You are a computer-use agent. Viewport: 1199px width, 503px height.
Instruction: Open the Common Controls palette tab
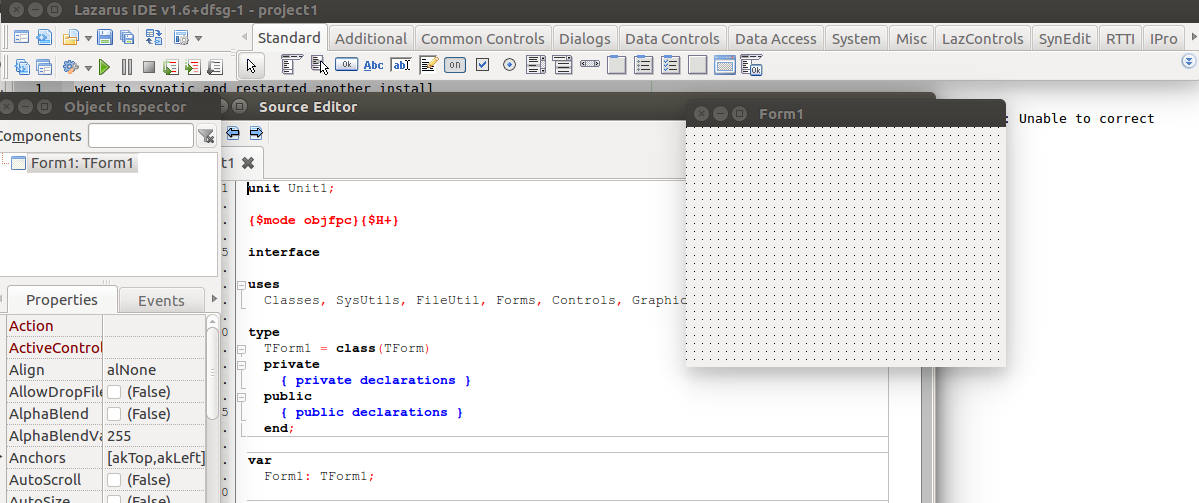click(483, 38)
